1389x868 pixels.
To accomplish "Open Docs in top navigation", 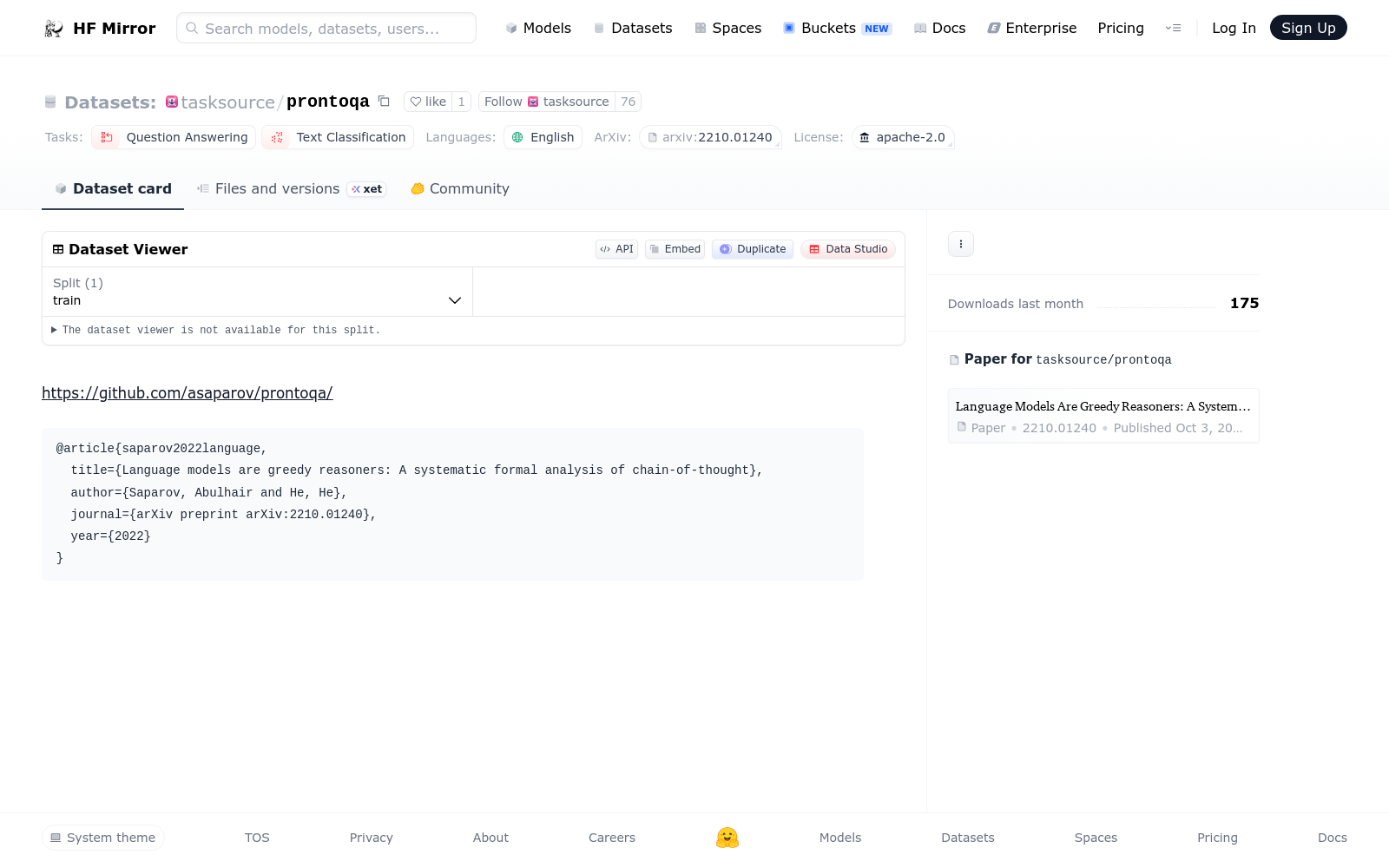I will click(x=940, y=29).
